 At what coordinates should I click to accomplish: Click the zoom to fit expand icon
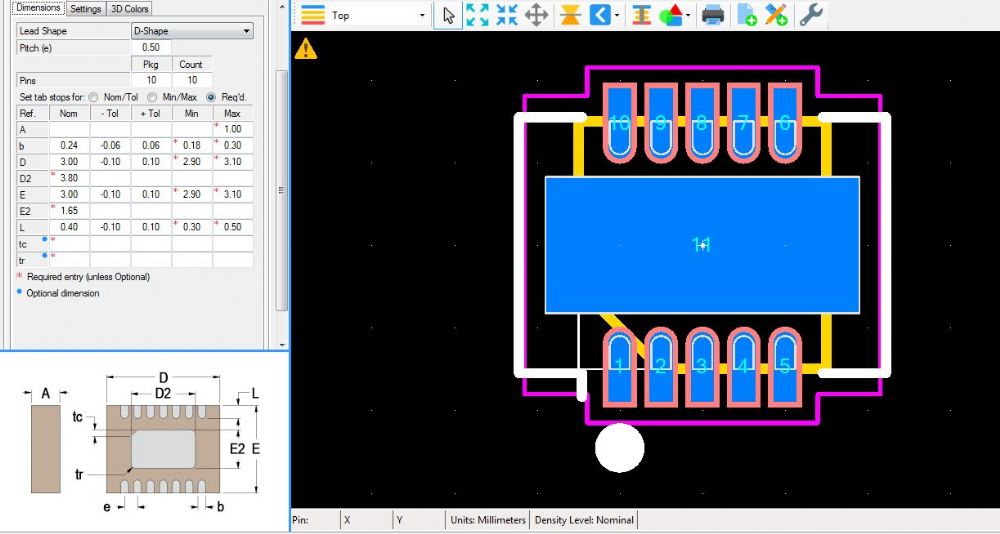click(x=478, y=15)
